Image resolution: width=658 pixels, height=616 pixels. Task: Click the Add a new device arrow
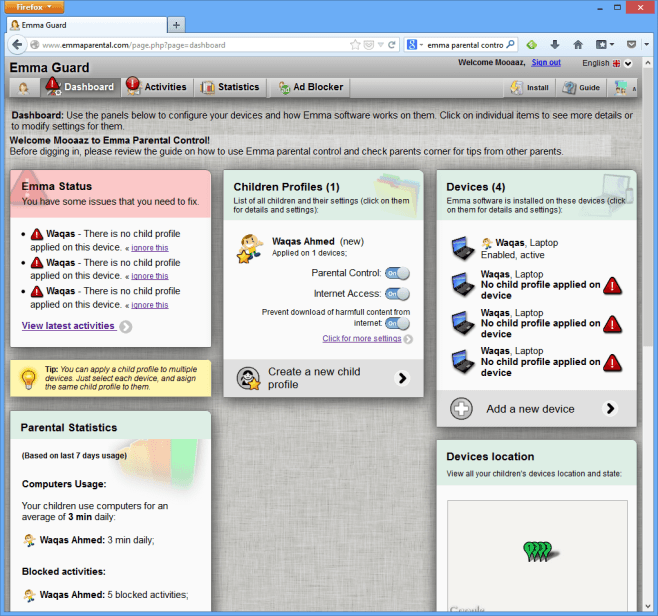[611, 408]
